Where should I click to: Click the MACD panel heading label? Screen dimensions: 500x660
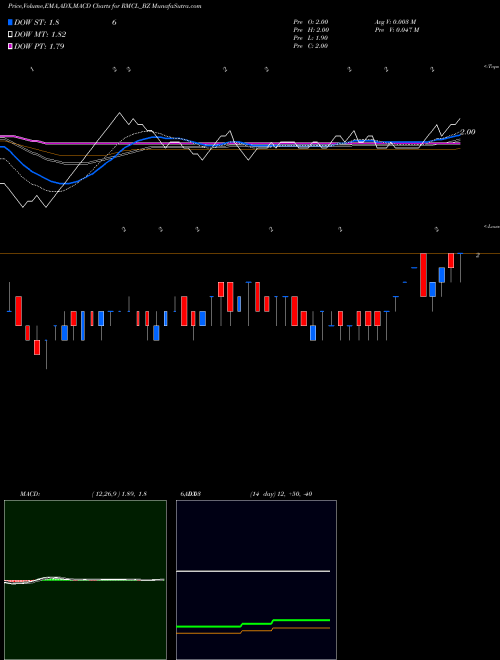(x=30, y=494)
